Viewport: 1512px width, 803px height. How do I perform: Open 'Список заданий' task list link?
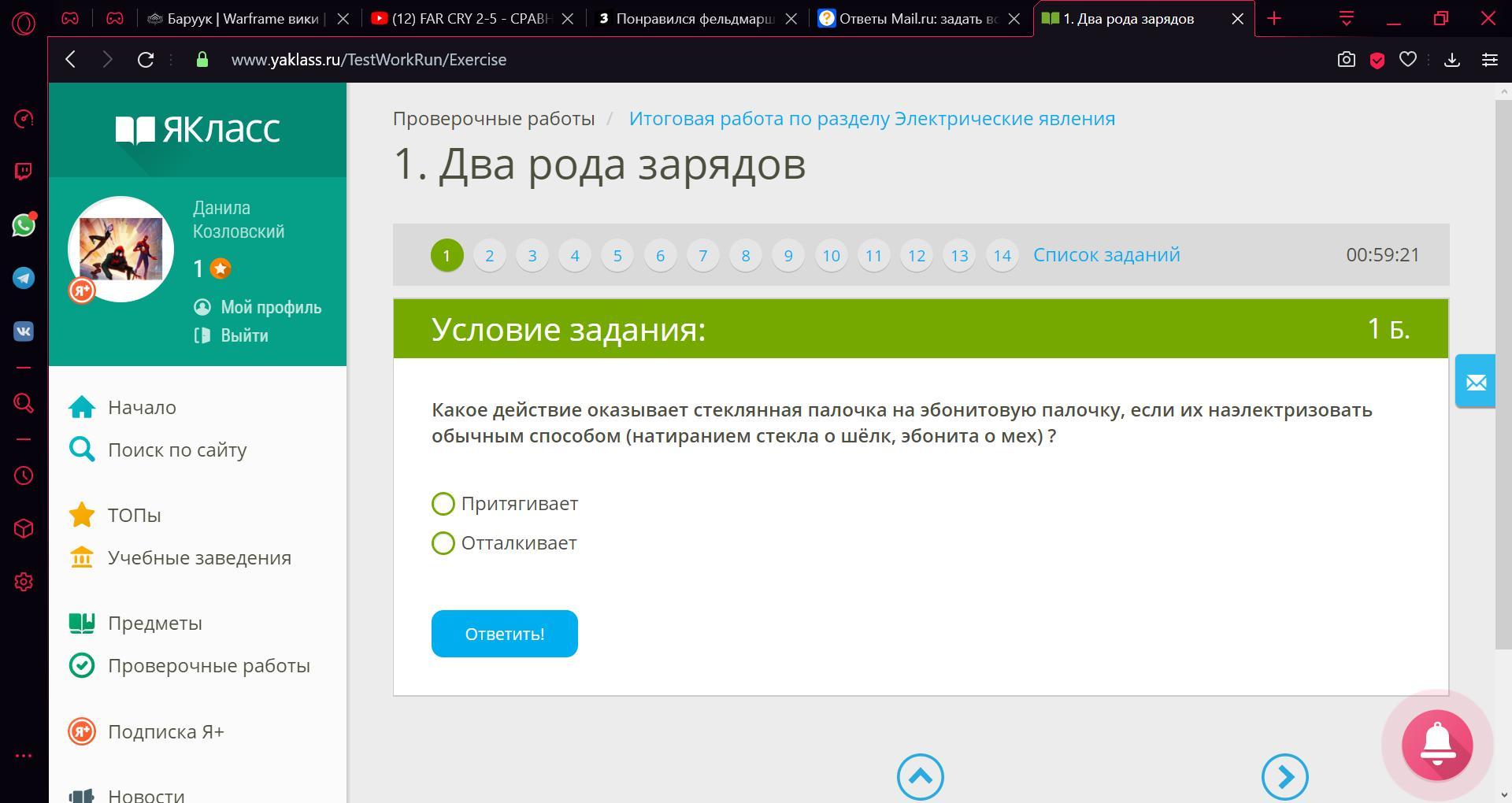(x=1106, y=255)
